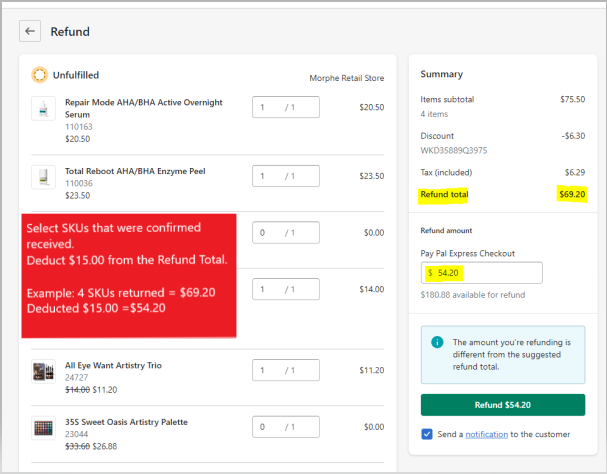This screenshot has width=607, height=474.
Task: Click the $0.00 line total for Sweet Oasis Palette
Action: 374,427
